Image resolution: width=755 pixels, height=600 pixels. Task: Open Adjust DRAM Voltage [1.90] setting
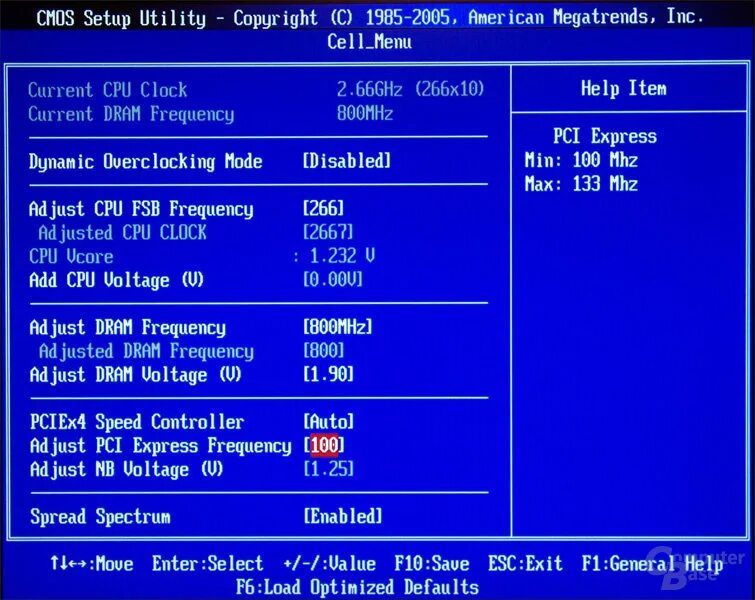pos(328,374)
